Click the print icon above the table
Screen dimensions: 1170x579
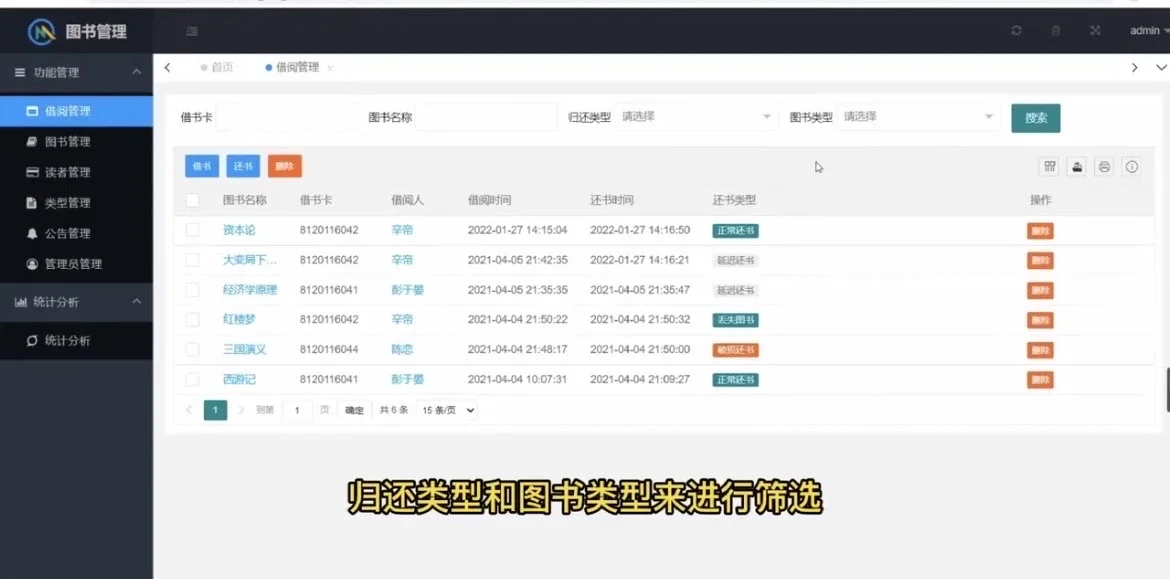click(x=1103, y=167)
